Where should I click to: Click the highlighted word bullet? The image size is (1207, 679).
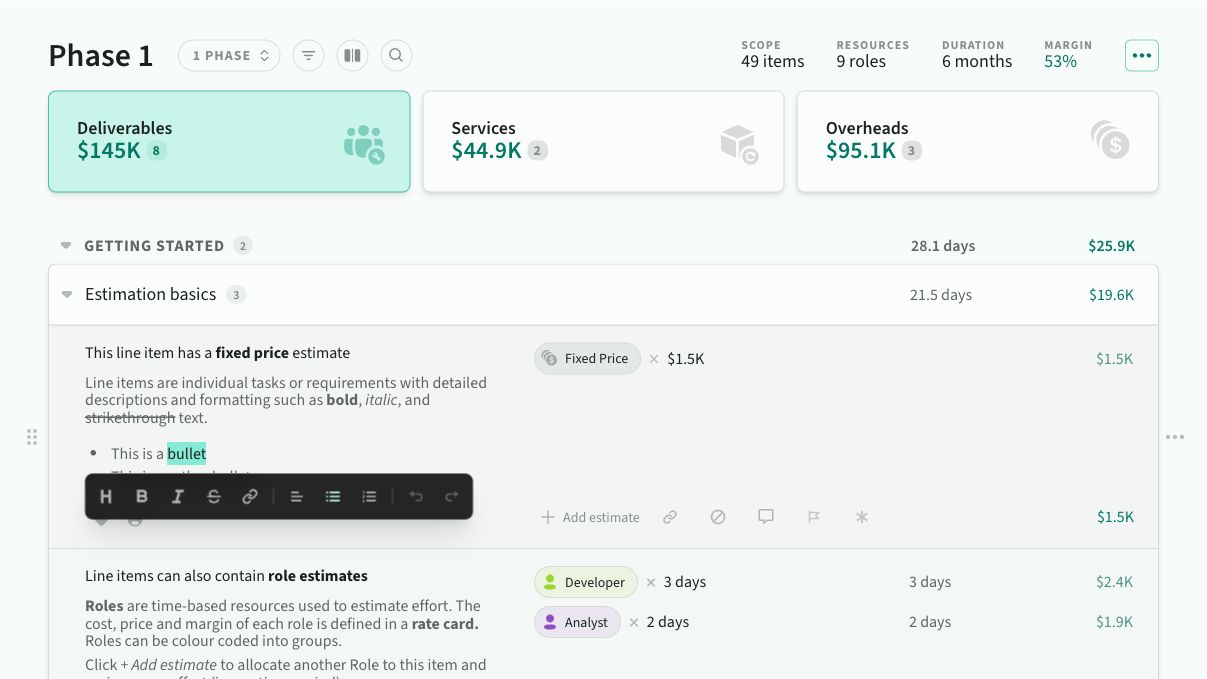[187, 454]
